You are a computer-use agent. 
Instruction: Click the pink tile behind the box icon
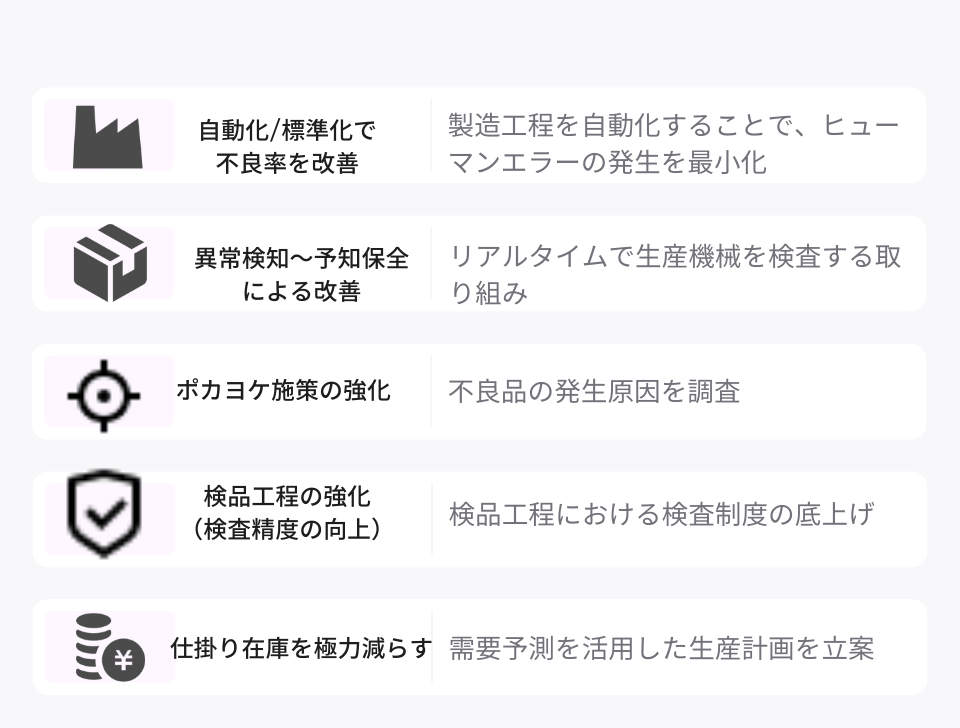point(109,263)
